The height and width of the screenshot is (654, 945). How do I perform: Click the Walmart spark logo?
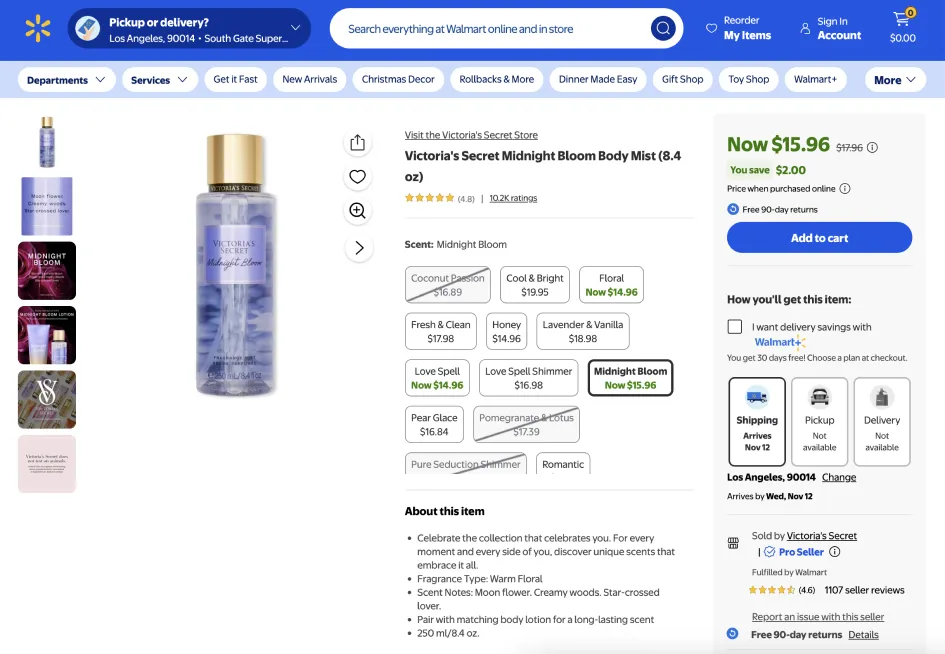38,29
